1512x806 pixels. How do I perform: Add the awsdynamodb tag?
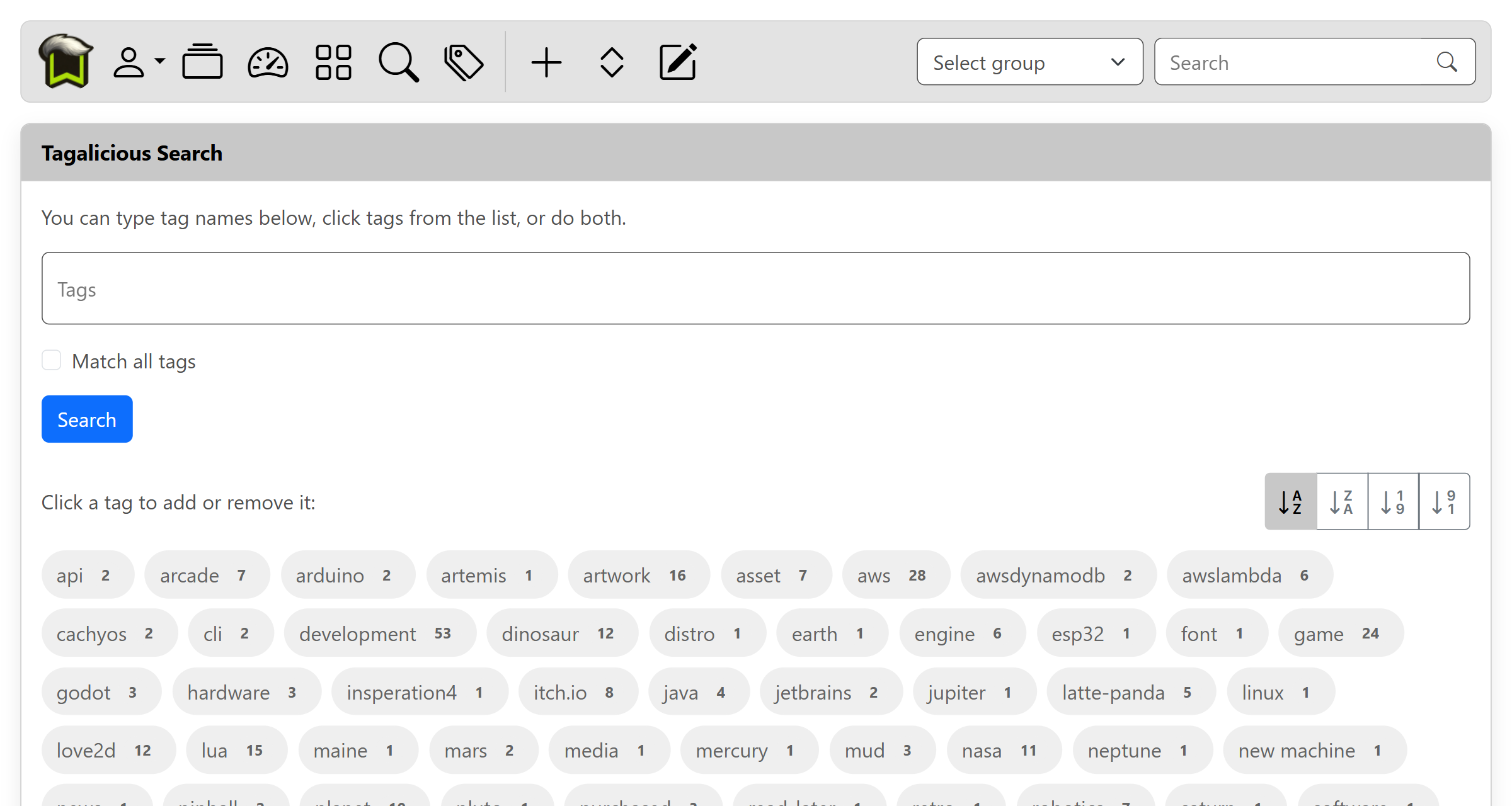(1058, 575)
